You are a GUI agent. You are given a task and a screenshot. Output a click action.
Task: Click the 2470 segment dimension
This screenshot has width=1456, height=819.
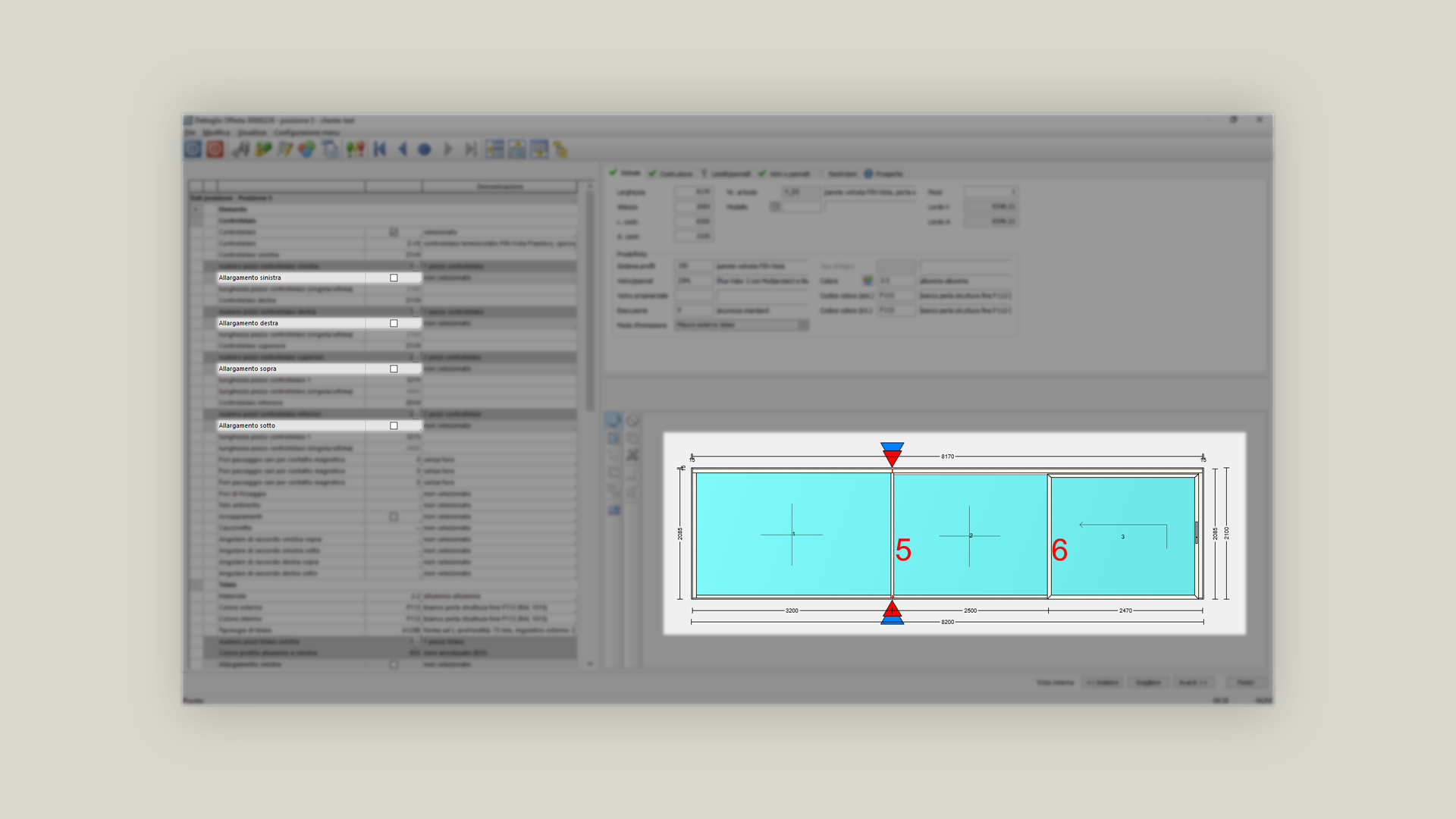point(1125,610)
